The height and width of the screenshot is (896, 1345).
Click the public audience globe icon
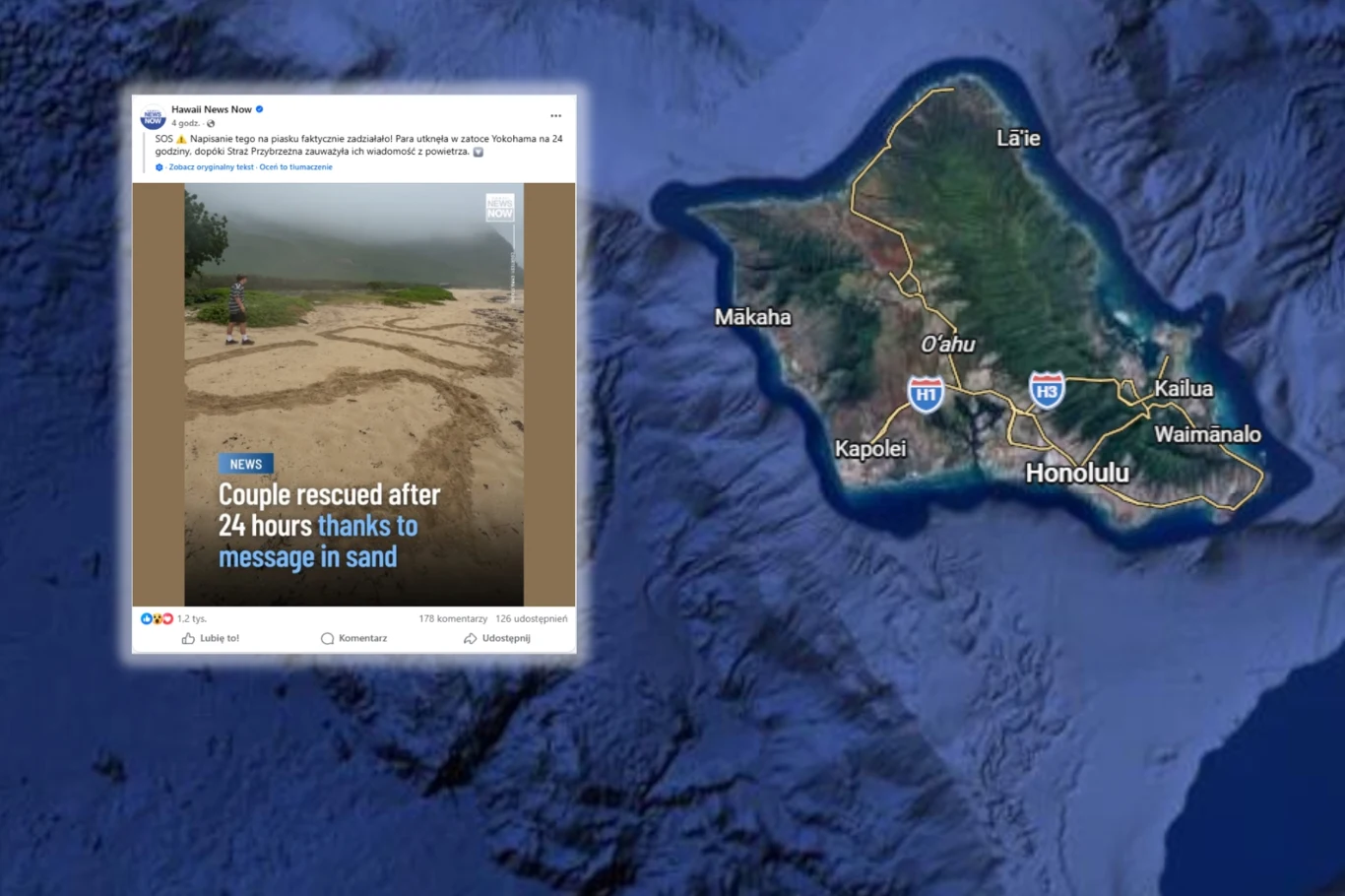pos(211,124)
